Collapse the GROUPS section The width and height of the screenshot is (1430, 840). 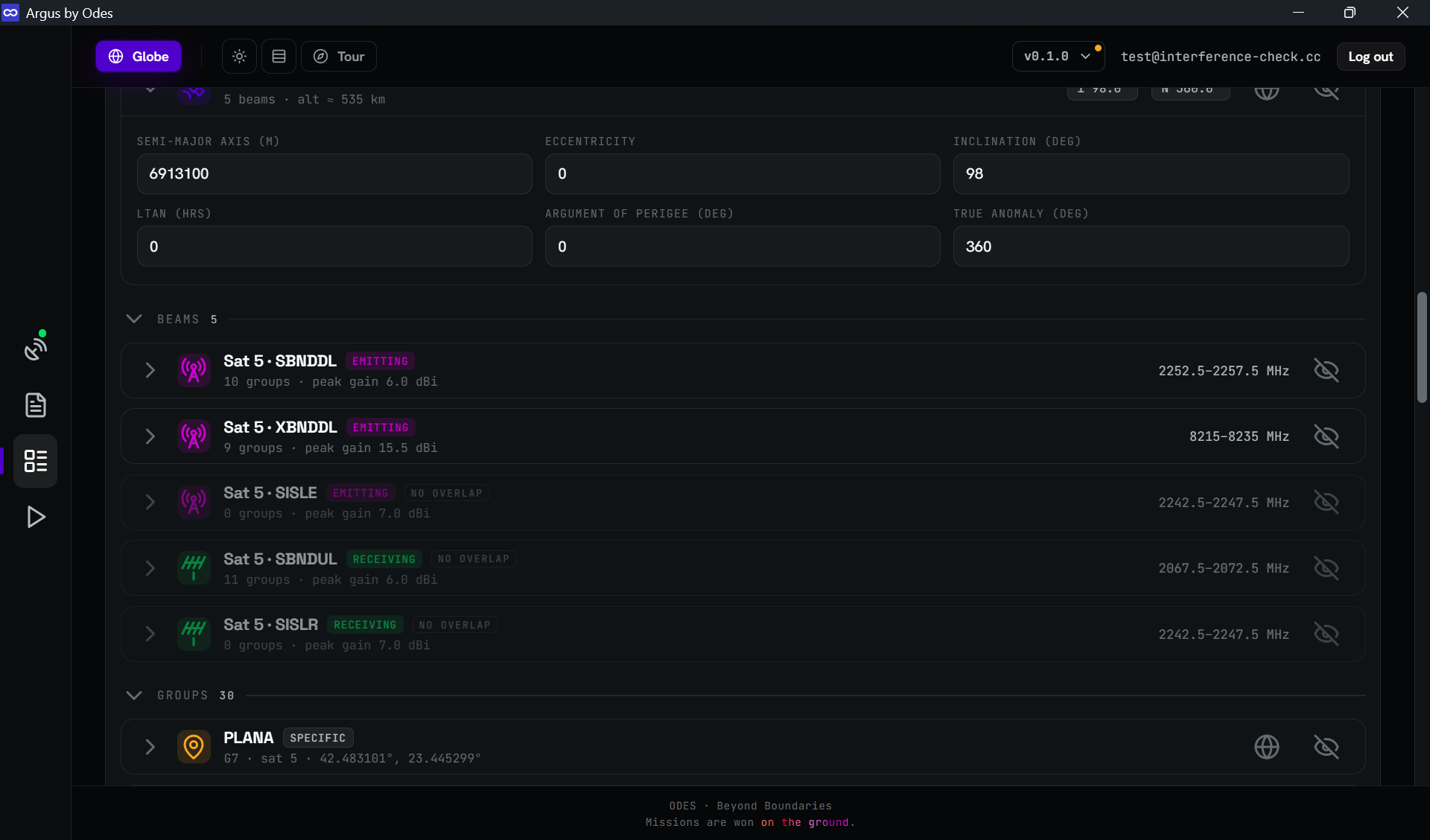click(x=134, y=695)
